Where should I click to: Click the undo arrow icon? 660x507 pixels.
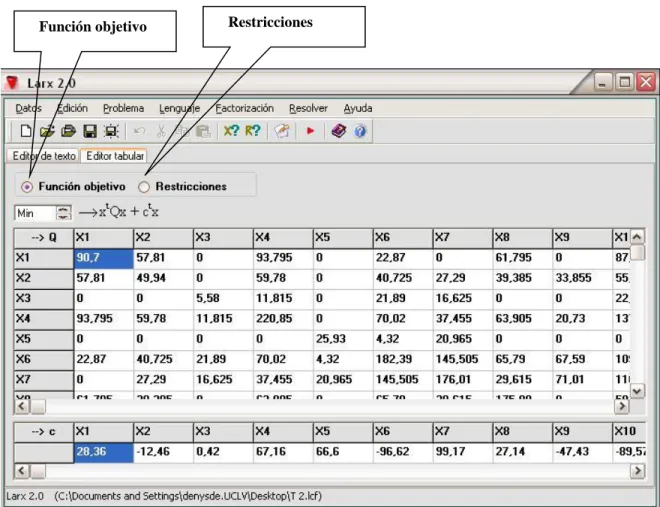pyautogui.click(x=139, y=131)
